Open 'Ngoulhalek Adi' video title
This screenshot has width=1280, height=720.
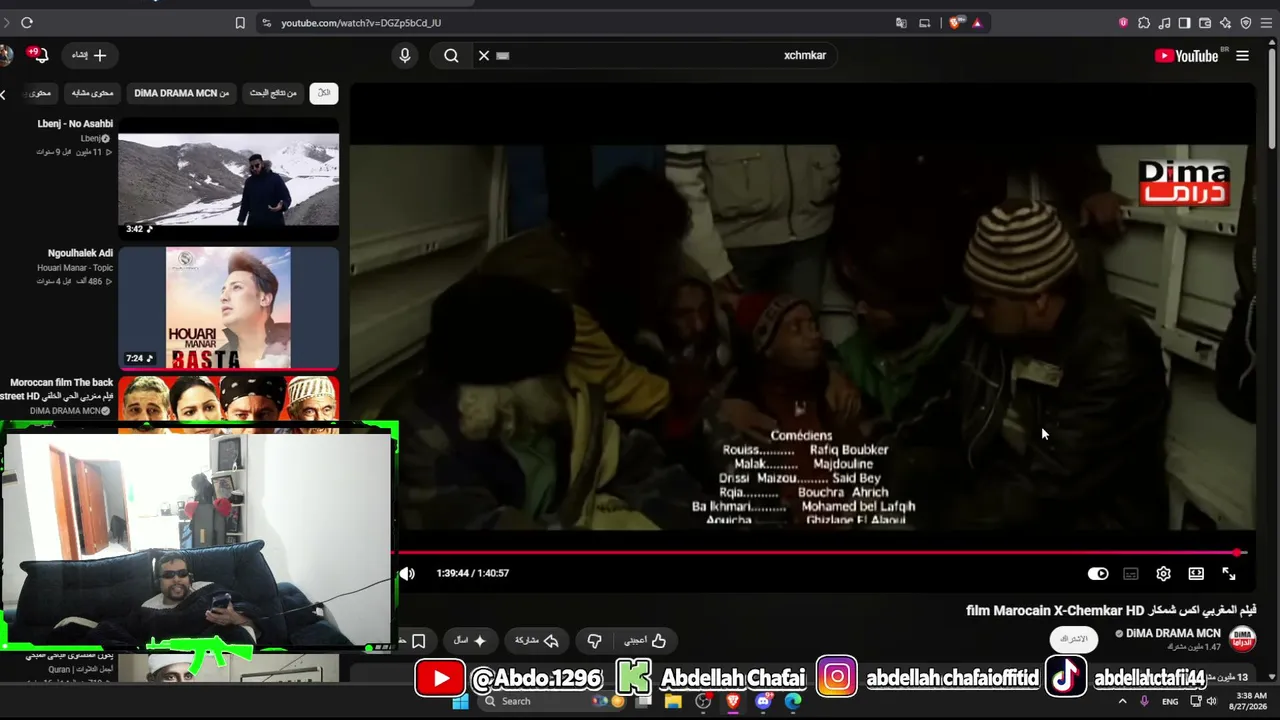pyautogui.click(x=80, y=253)
